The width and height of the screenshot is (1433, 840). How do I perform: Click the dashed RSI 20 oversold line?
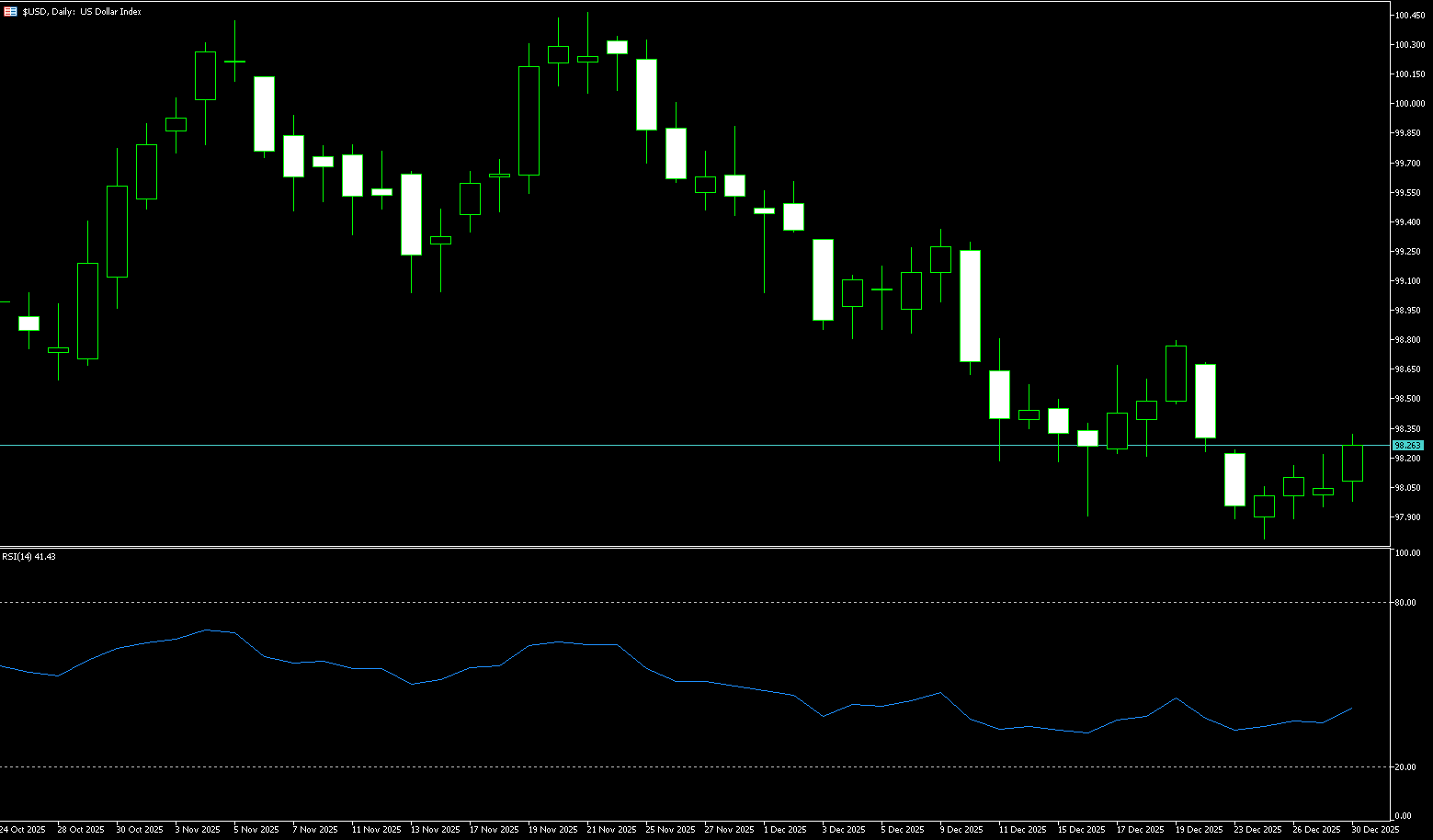pyautogui.click(x=643, y=767)
